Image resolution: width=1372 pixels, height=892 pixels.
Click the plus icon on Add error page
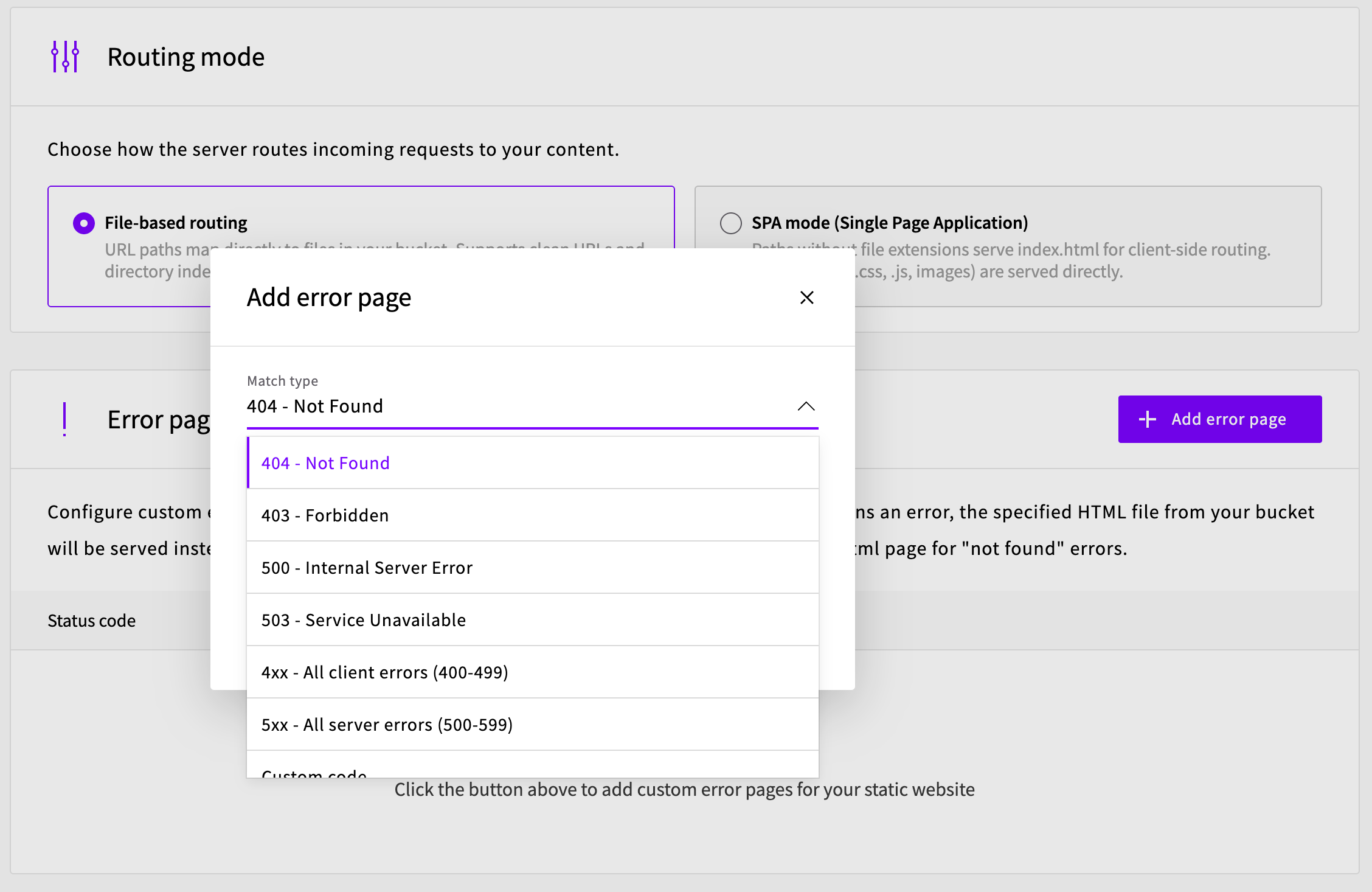pyautogui.click(x=1147, y=419)
